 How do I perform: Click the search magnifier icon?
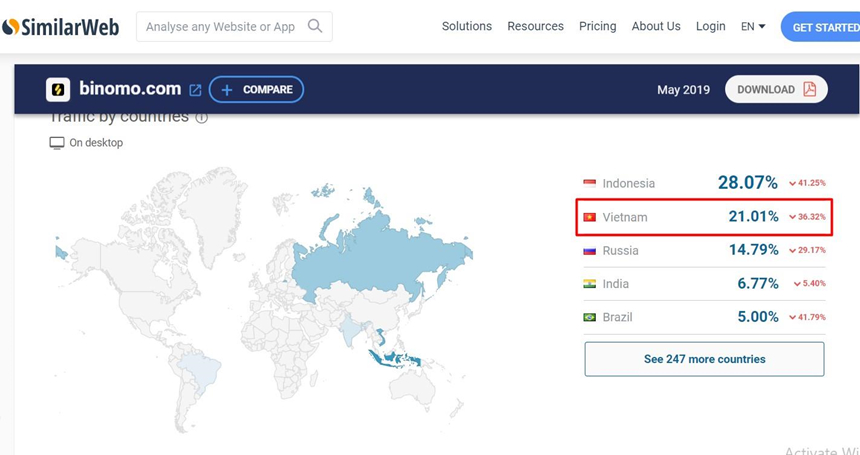[x=315, y=26]
